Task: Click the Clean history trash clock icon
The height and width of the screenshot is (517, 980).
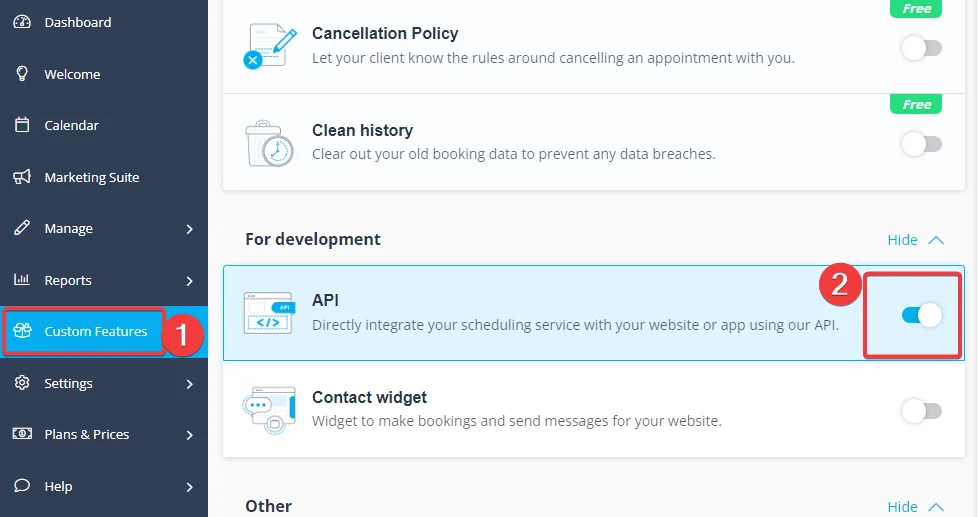Action: click(269, 144)
